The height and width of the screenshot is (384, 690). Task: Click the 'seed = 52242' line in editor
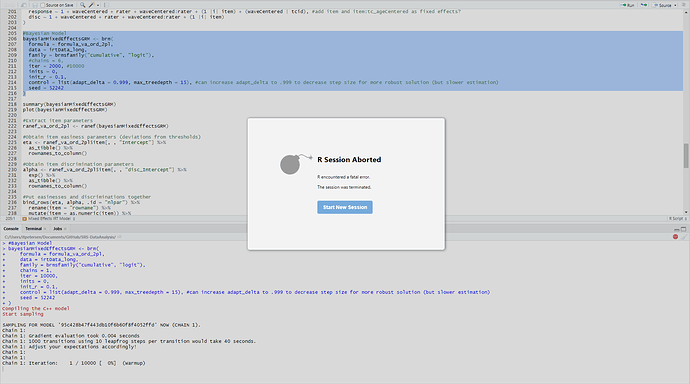coord(46,88)
